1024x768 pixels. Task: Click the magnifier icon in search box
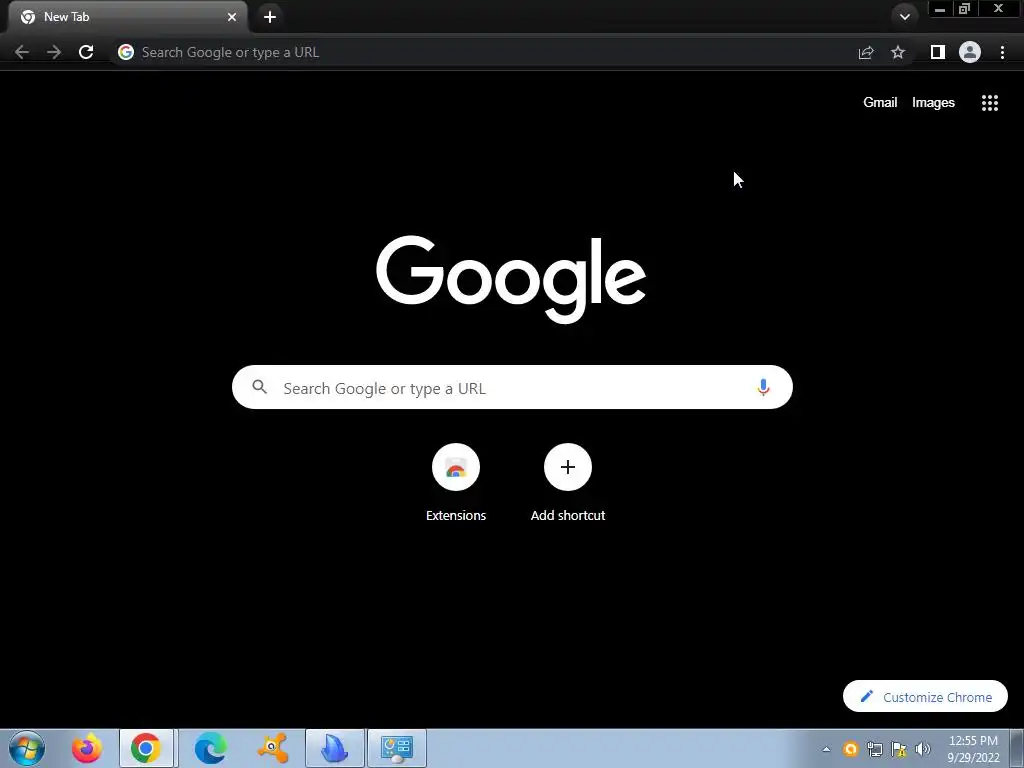[x=259, y=387]
